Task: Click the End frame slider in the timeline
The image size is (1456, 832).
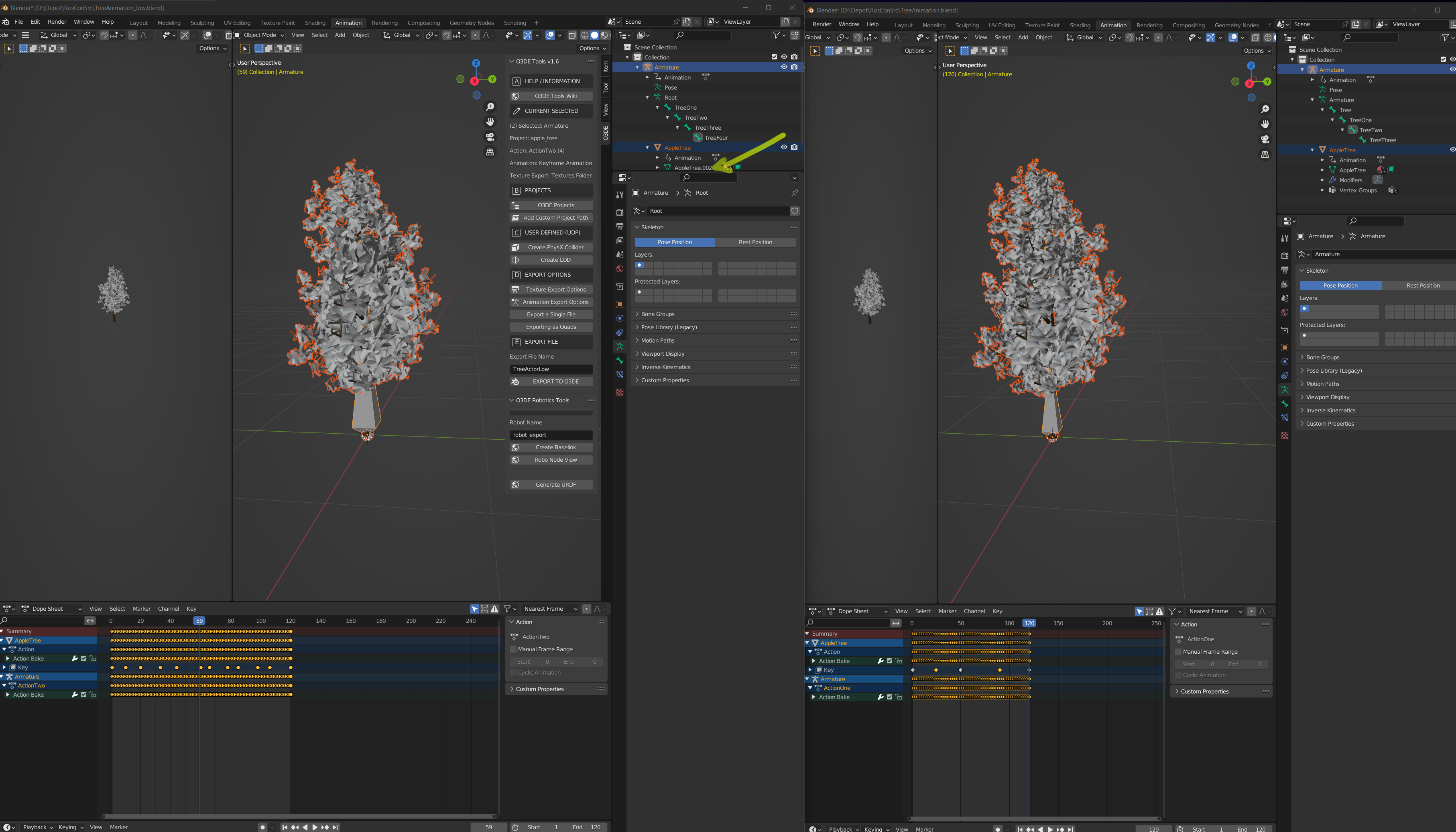Action: click(x=587, y=827)
